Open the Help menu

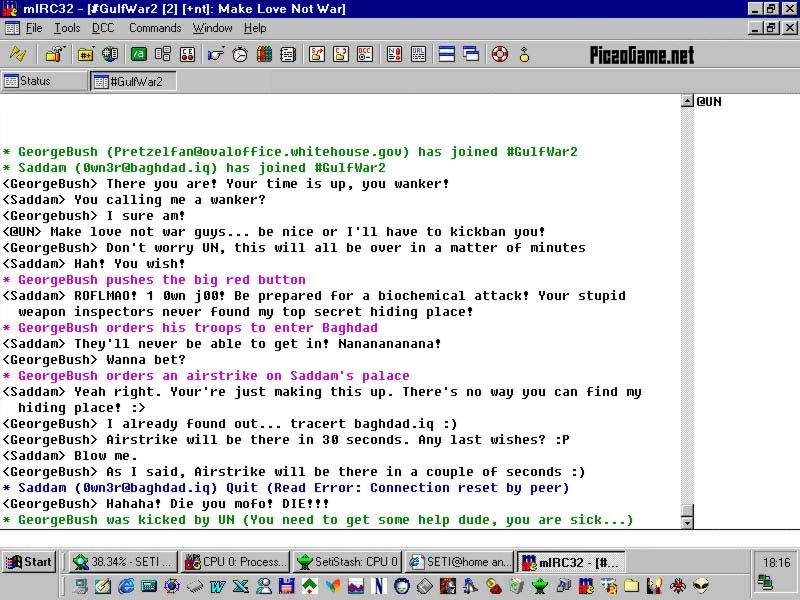255,28
